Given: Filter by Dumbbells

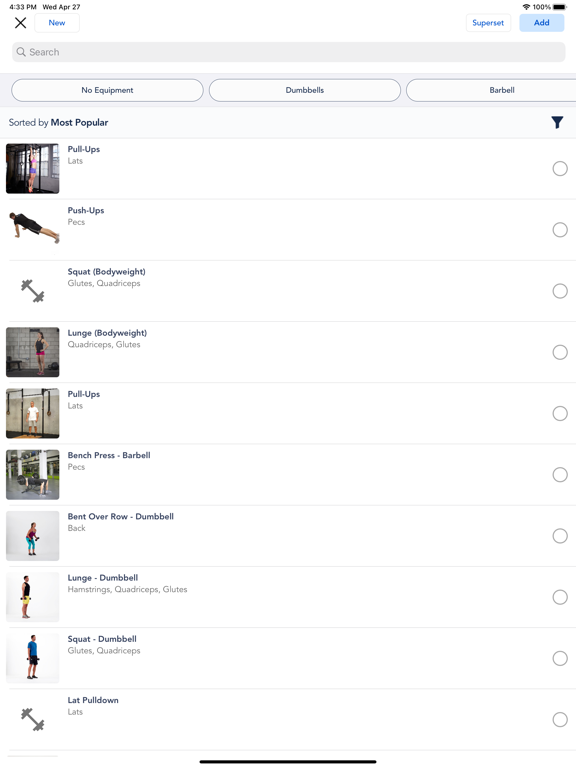Looking at the screenshot, I should 305,90.
